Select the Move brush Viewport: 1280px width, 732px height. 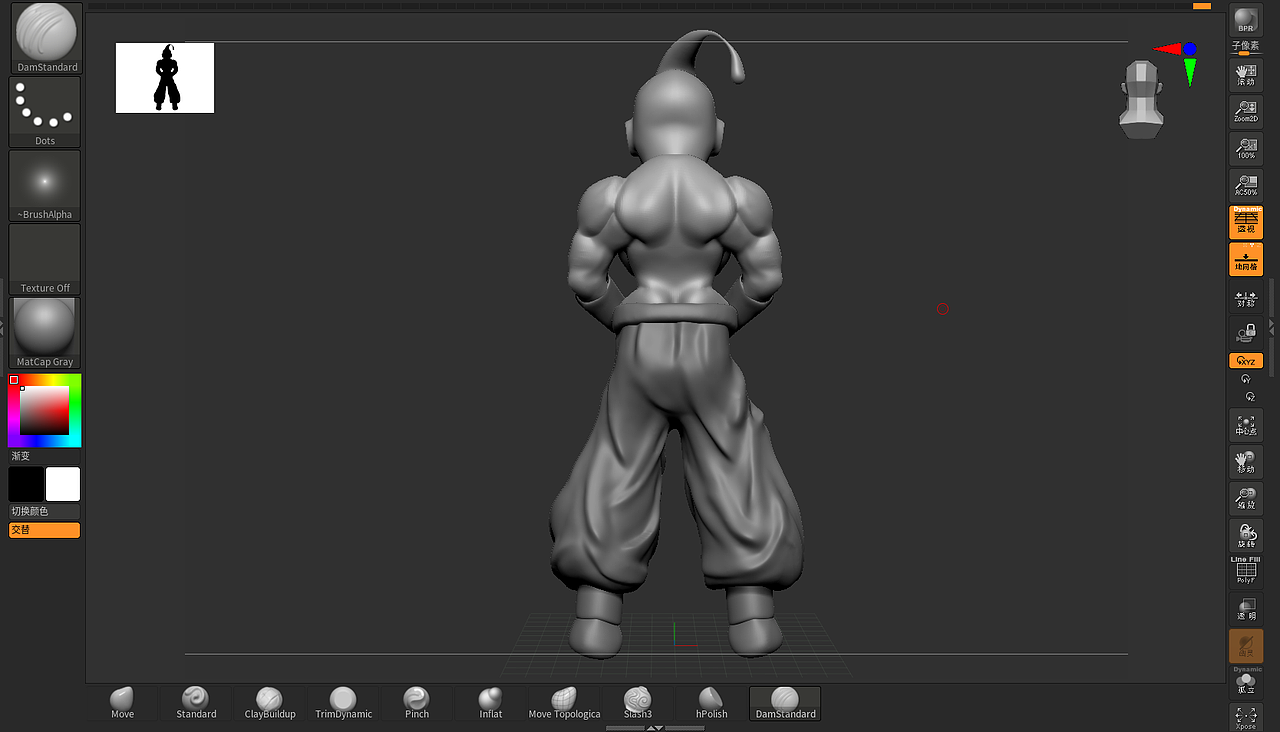[x=122, y=703]
